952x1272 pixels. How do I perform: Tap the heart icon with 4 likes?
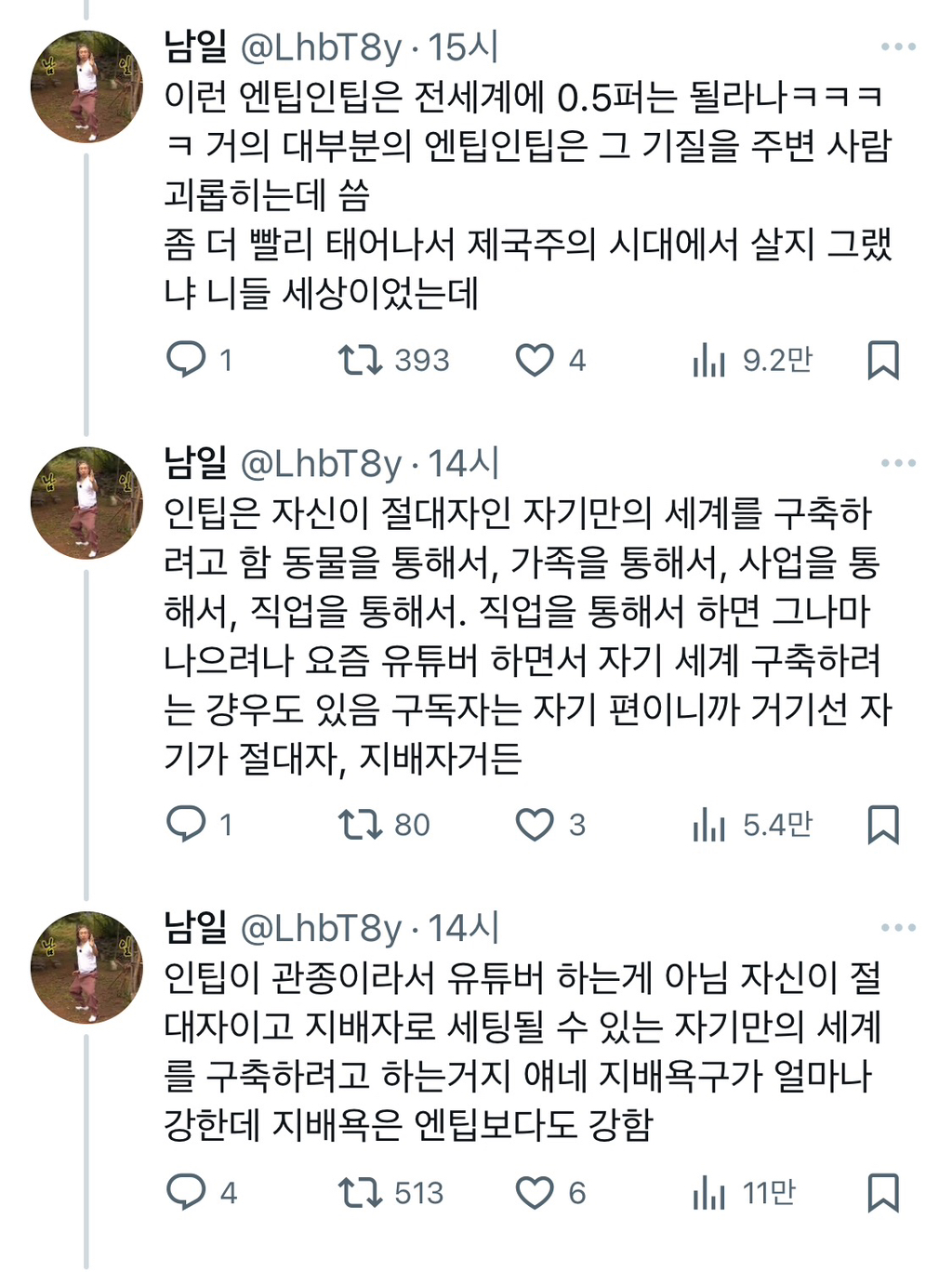click(x=536, y=361)
